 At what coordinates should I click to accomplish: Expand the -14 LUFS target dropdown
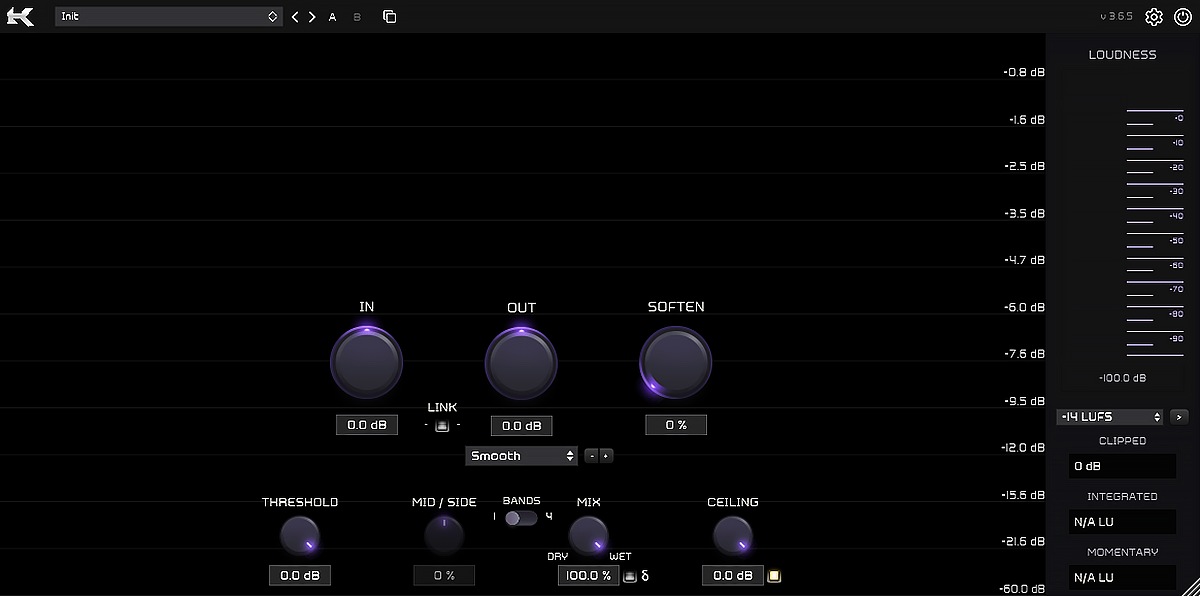1110,417
